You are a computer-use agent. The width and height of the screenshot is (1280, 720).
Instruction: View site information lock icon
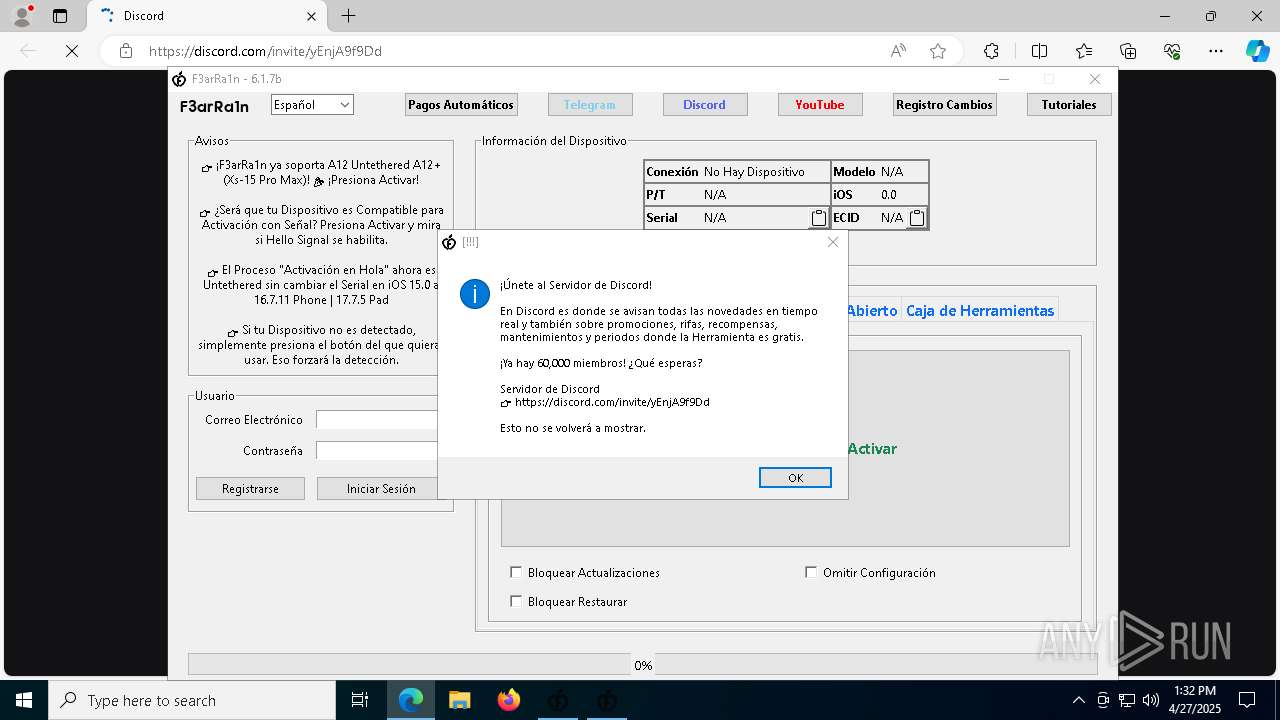pyautogui.click(x=125, y=51)
